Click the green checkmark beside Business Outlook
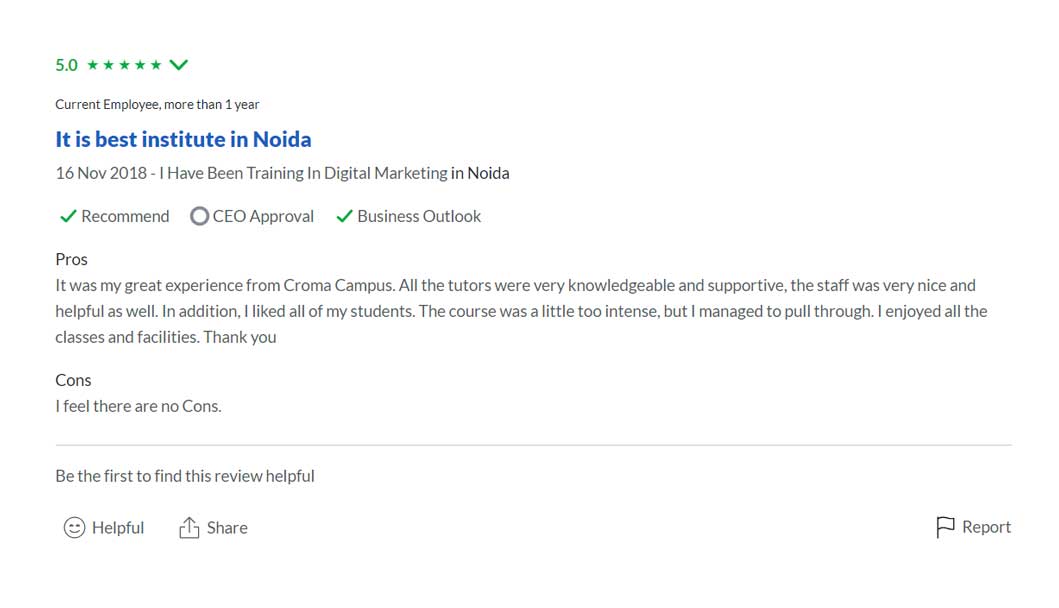The image size is (1059, 608). (344, 216)
